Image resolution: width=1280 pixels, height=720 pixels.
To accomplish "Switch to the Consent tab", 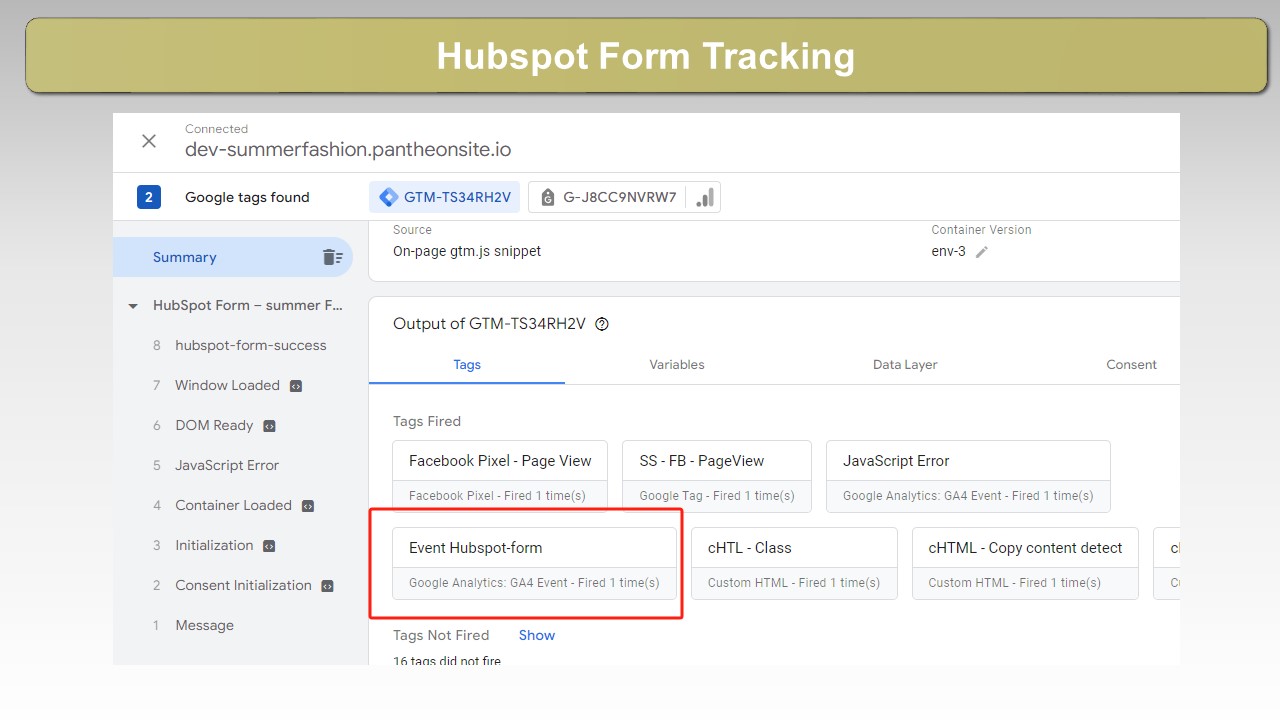I will [1131, 365].
